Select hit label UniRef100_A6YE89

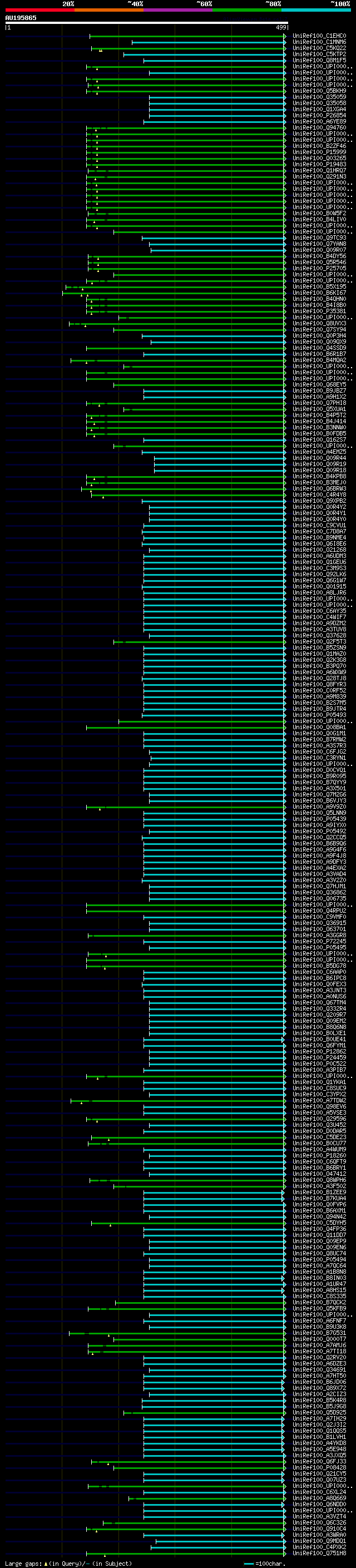[319, 122]
